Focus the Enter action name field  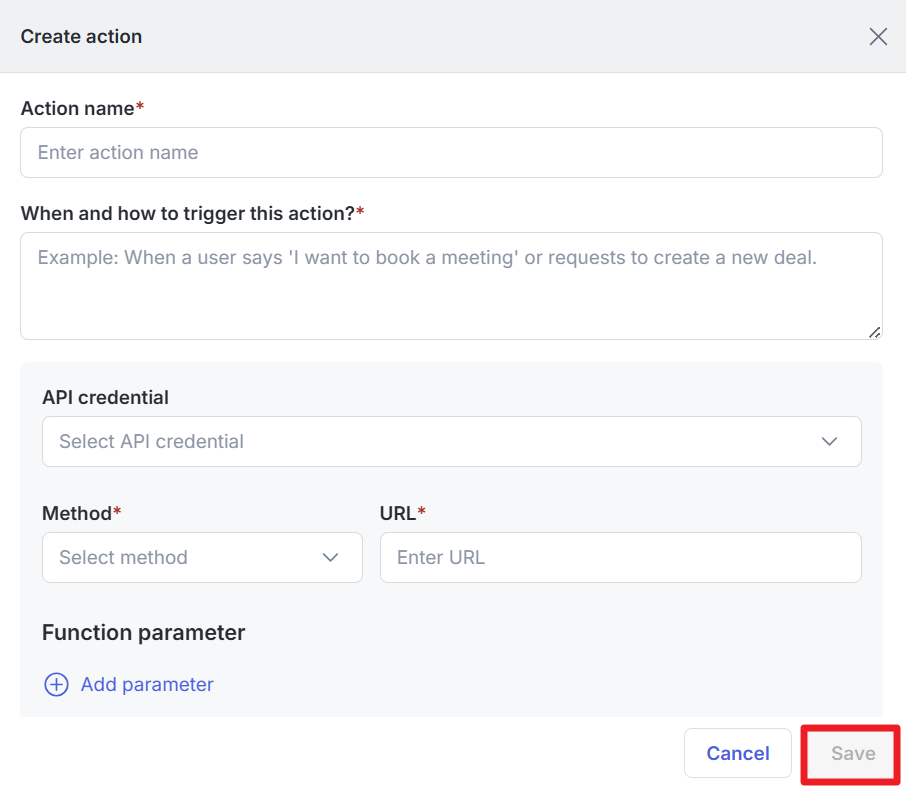click(x=450, y=152)
